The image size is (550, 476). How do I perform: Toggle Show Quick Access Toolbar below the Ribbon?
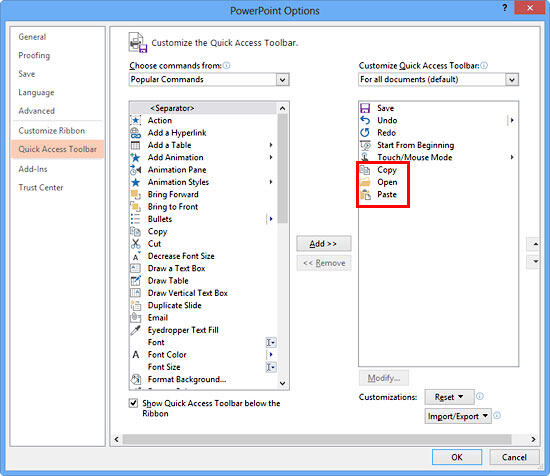point(133,403)
